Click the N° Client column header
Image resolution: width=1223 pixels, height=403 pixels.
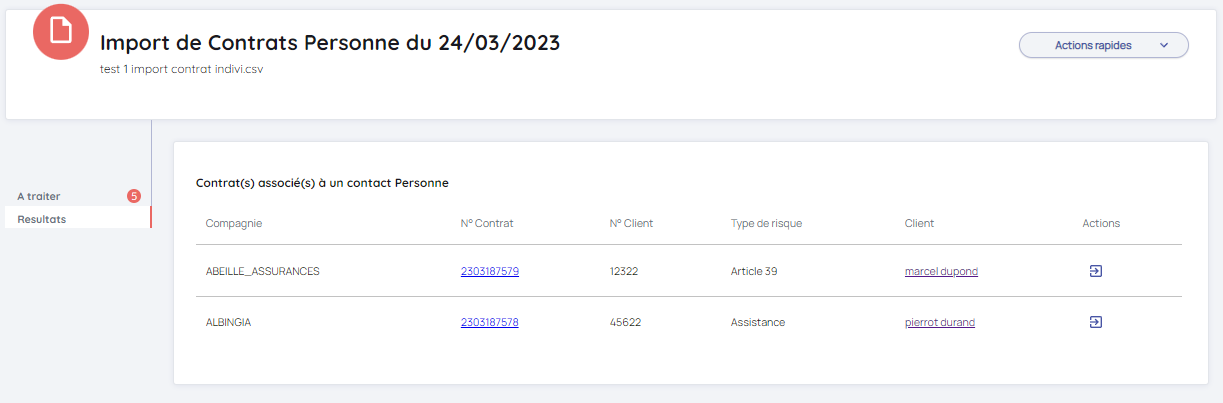631,223
